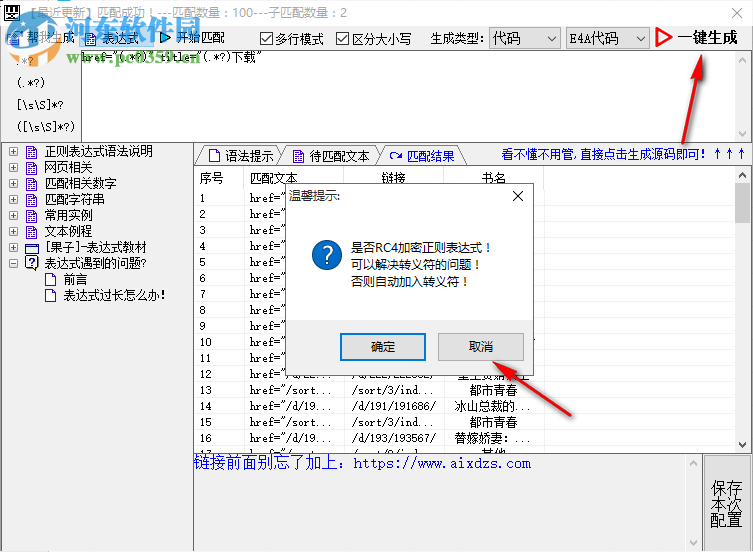Expand the 文本例程 tree node
Viewport: 753px width, 552px height.
13,232
